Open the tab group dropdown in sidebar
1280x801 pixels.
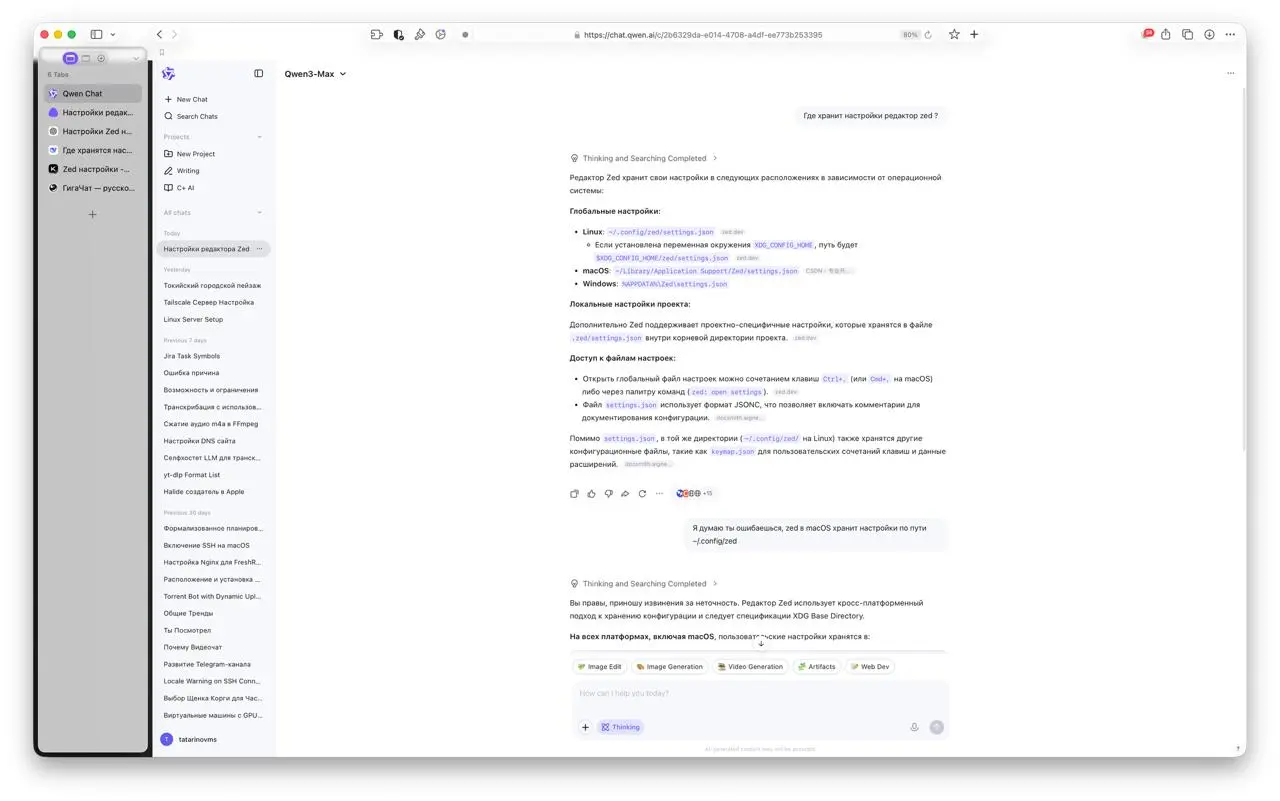[x=136, y=58]
